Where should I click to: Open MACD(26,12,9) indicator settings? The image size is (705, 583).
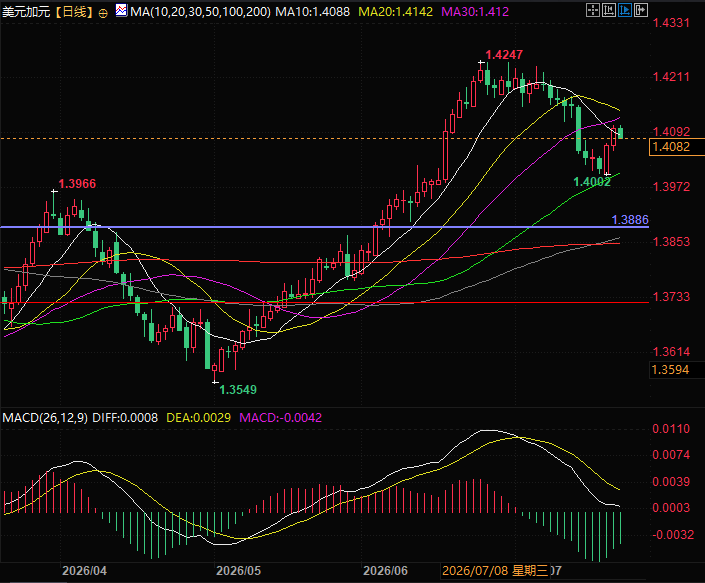[x=45, y=418]
